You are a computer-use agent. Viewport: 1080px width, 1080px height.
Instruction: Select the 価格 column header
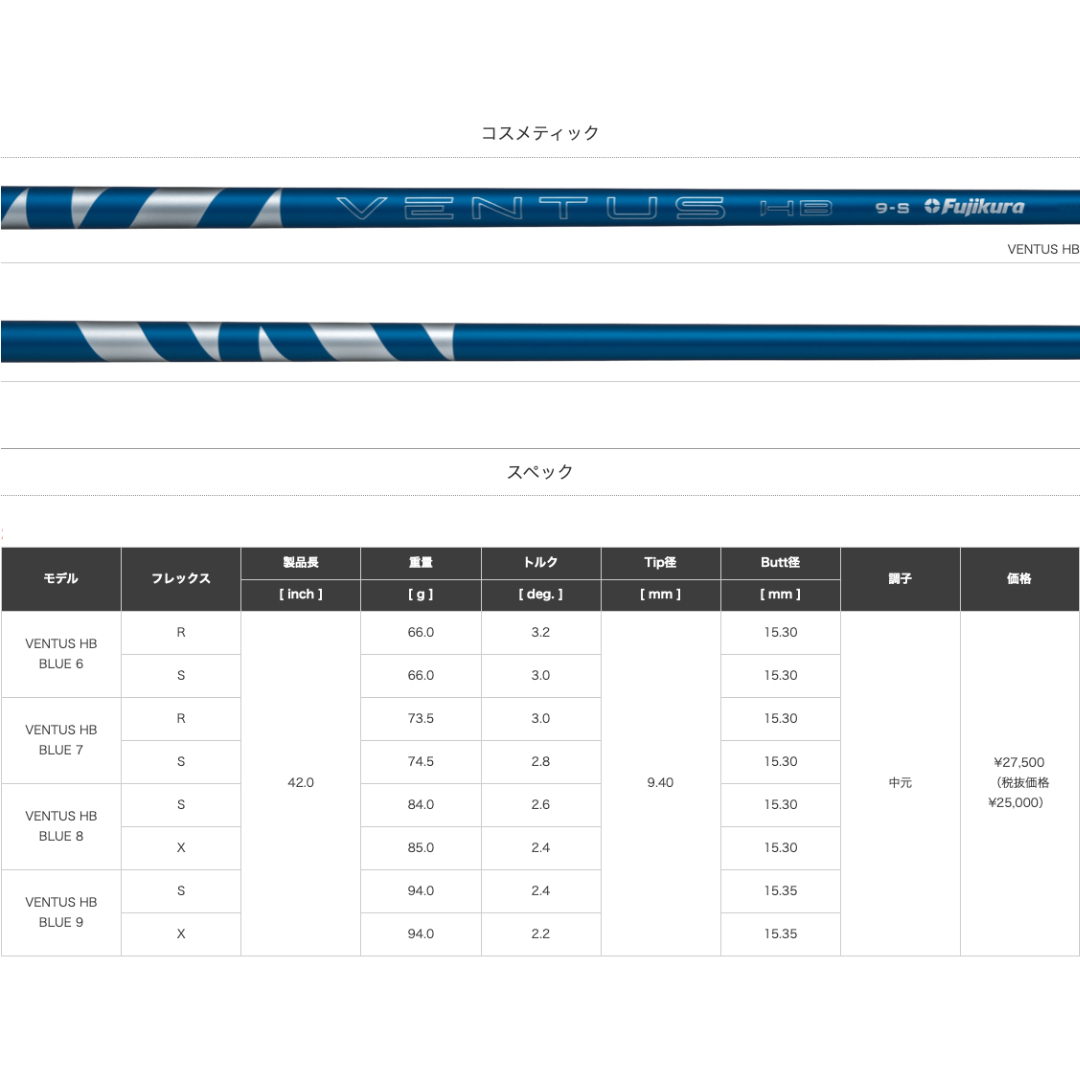[1019, 579]
